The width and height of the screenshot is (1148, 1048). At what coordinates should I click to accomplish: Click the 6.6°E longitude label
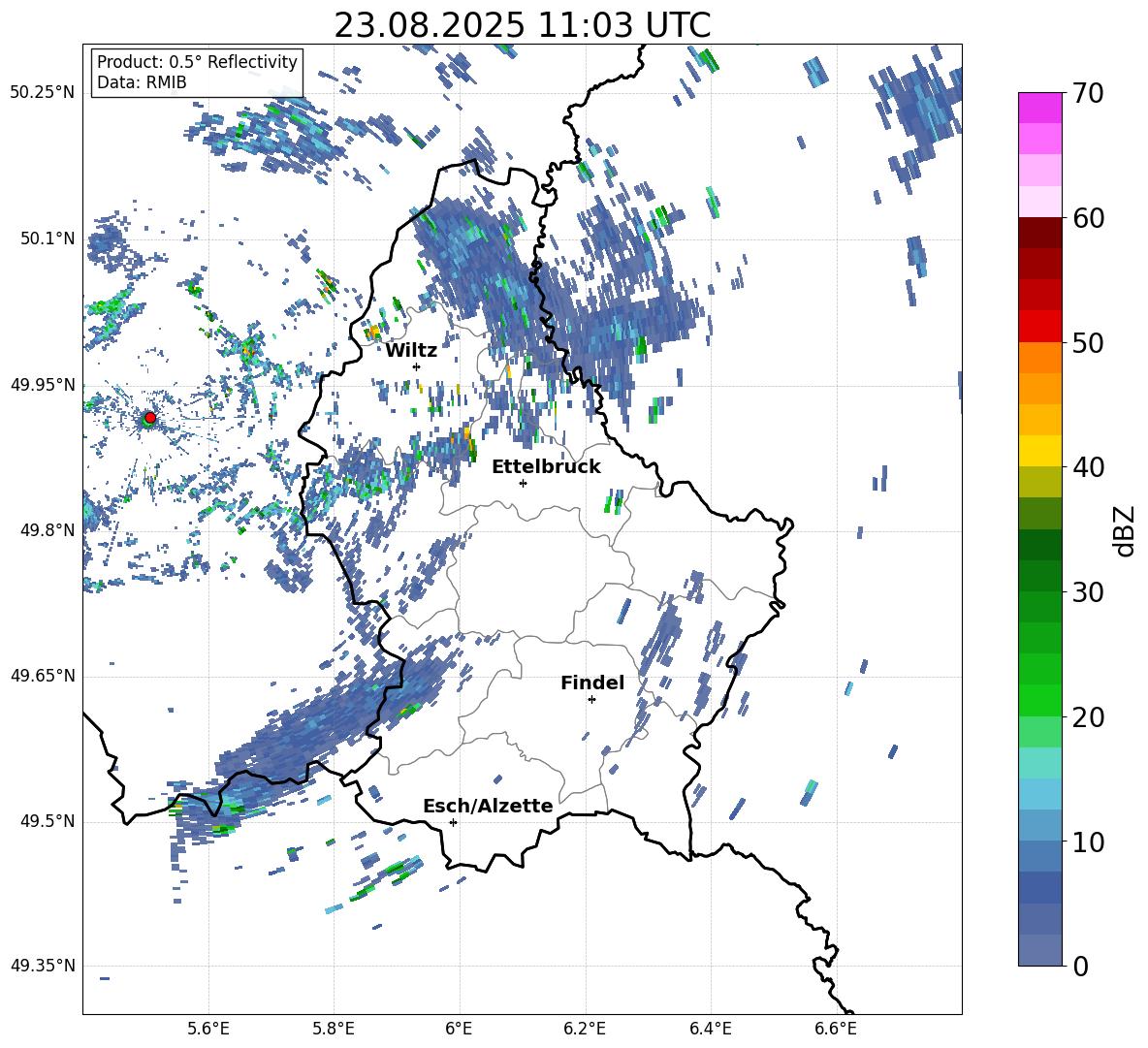click(x=836, y=1030)
